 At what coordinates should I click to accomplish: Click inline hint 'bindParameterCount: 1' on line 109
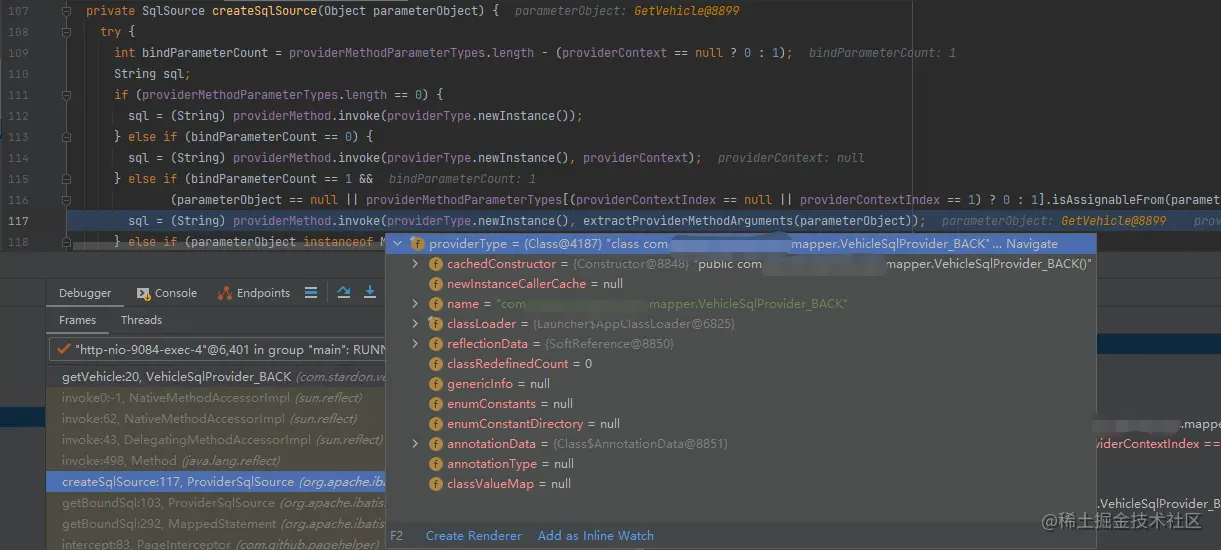tap(882, 53)
